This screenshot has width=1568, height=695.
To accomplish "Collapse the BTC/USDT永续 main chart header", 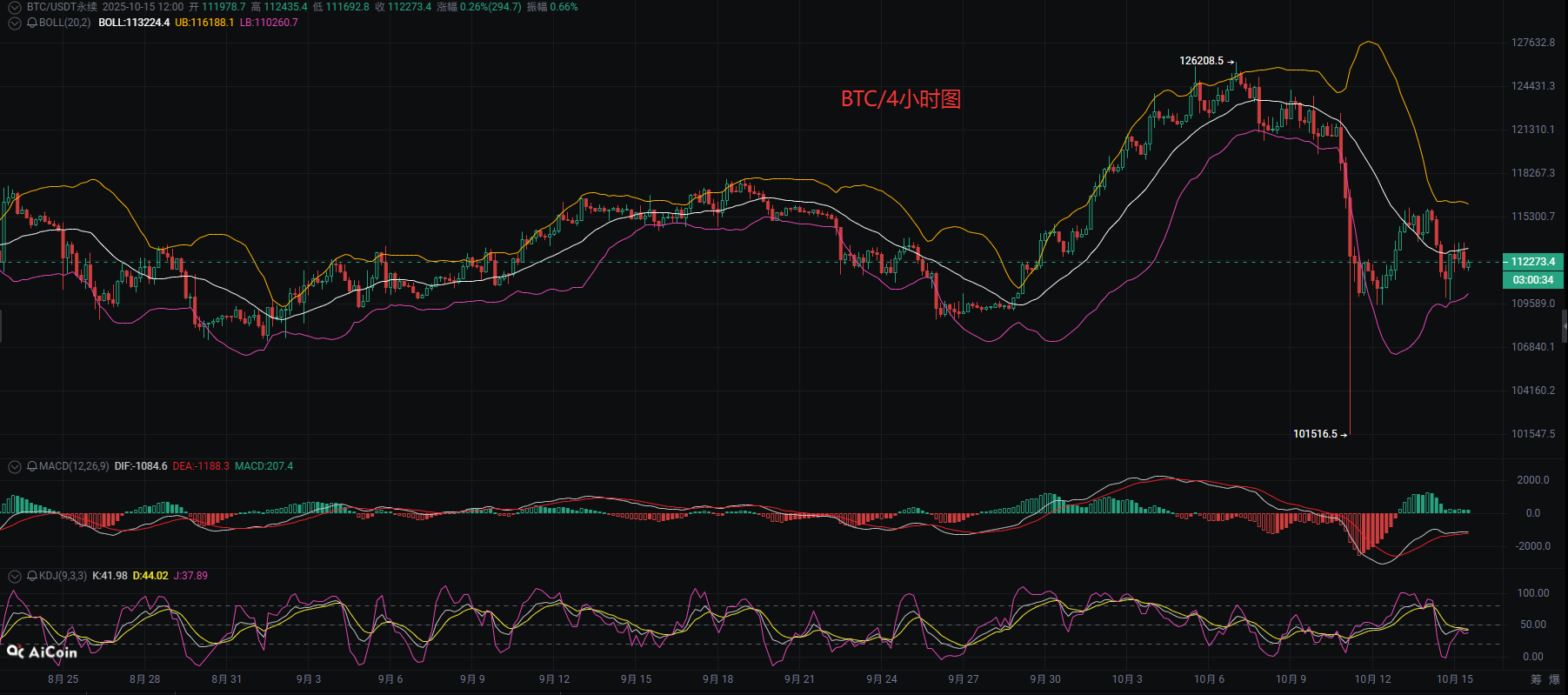I will point(15,7).
